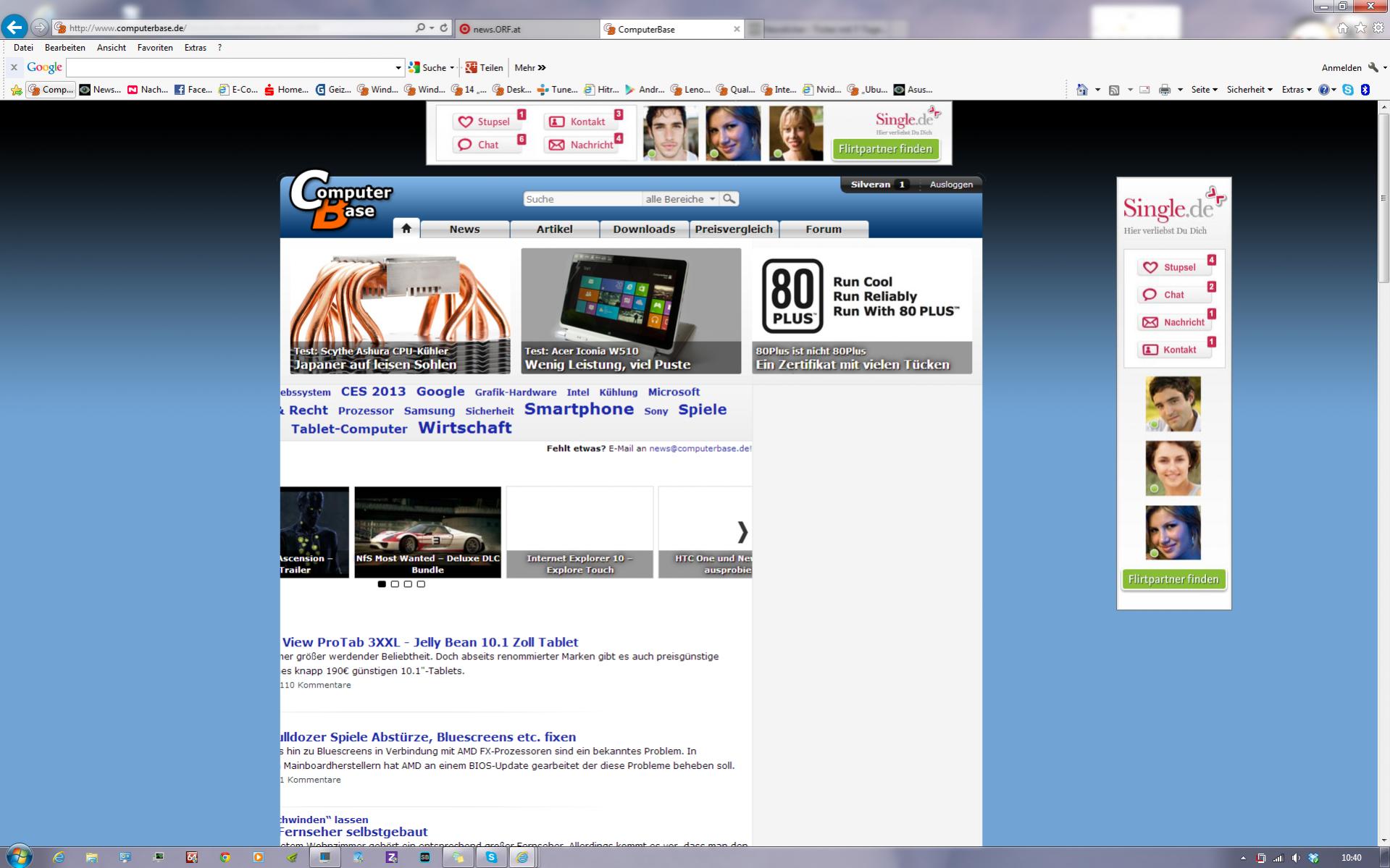Viewport: 1390px width, 868px height.
Task: Expand the 'alle Bereiche' search scope dropdown
Action: pyautogui.click(x=681, y=198)
